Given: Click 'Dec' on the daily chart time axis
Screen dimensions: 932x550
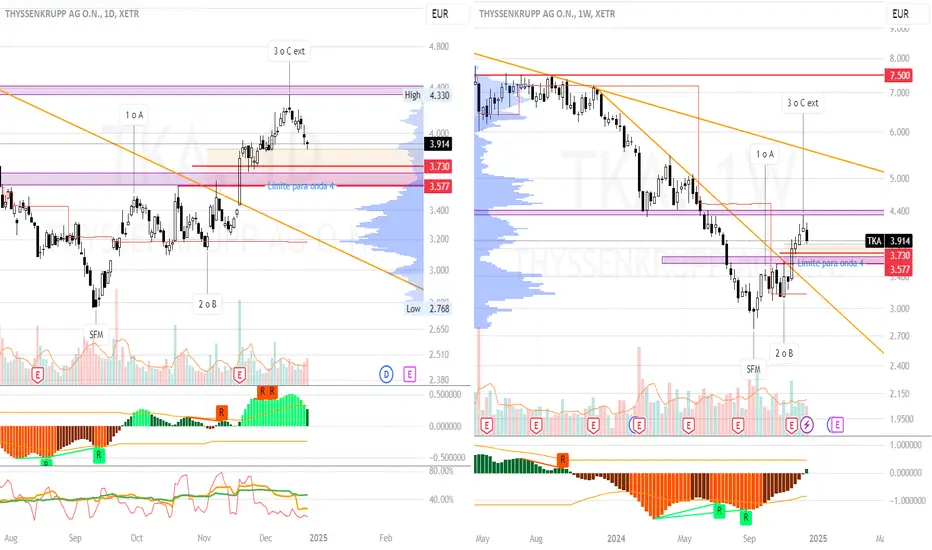Looking at the screenshot, I should pos(265,538).
